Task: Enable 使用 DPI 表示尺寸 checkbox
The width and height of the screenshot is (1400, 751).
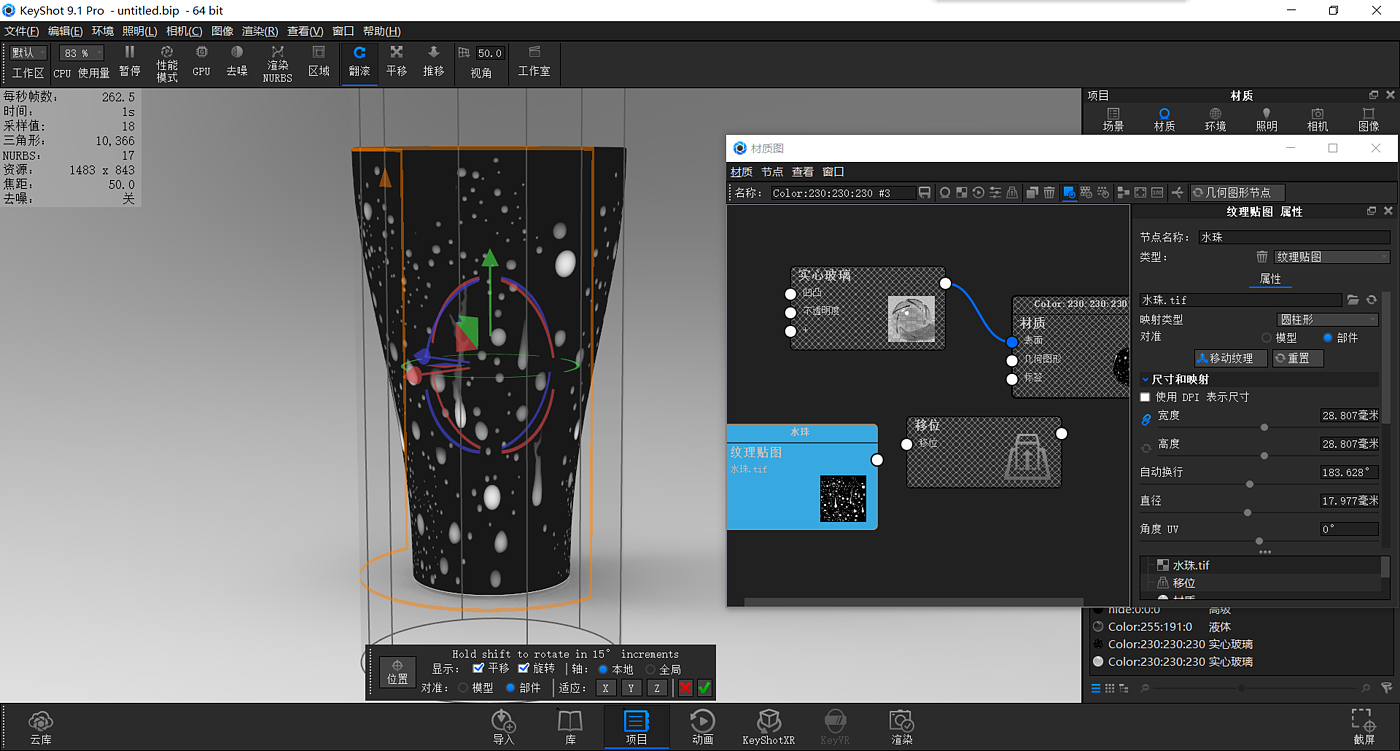Action: click(1146, 397)
